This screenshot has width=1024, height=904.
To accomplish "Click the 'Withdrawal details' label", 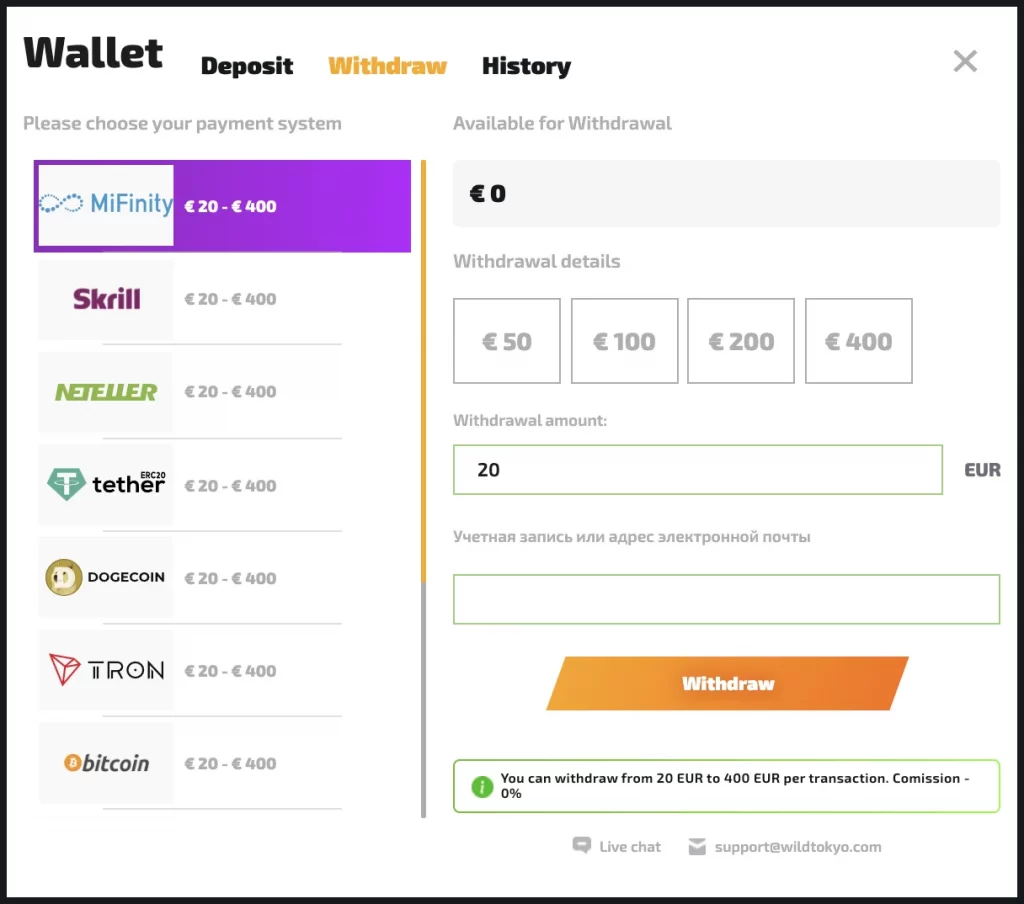I will click(537, 261).
